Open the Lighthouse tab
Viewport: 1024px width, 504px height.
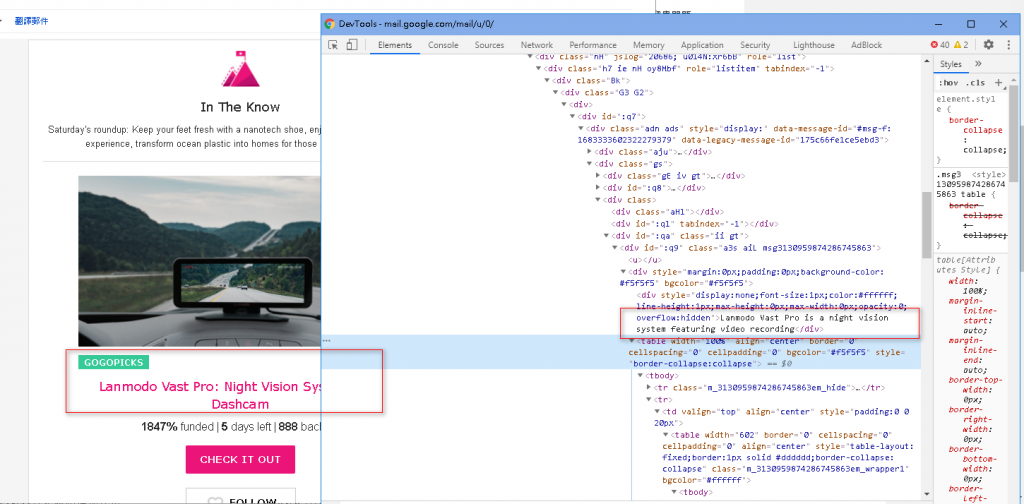click(814, 45)
